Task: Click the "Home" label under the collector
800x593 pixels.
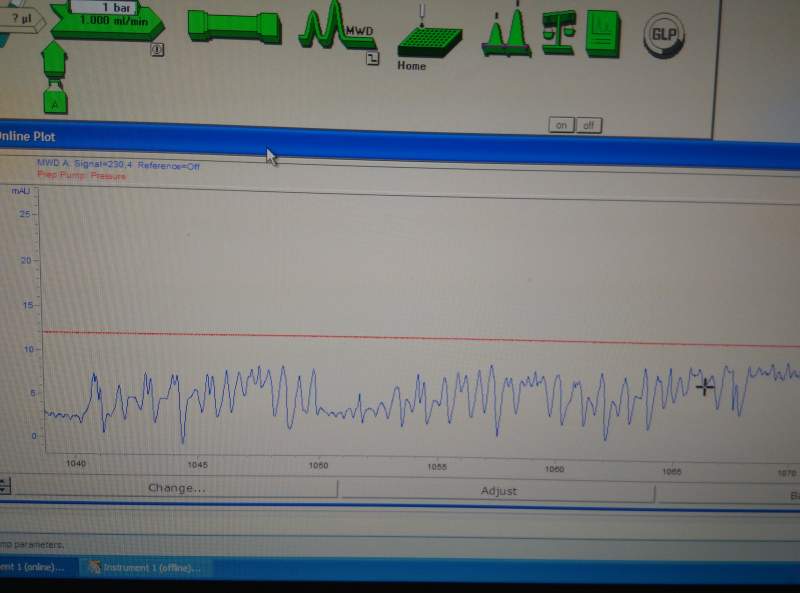Action: tap(412, 66)
